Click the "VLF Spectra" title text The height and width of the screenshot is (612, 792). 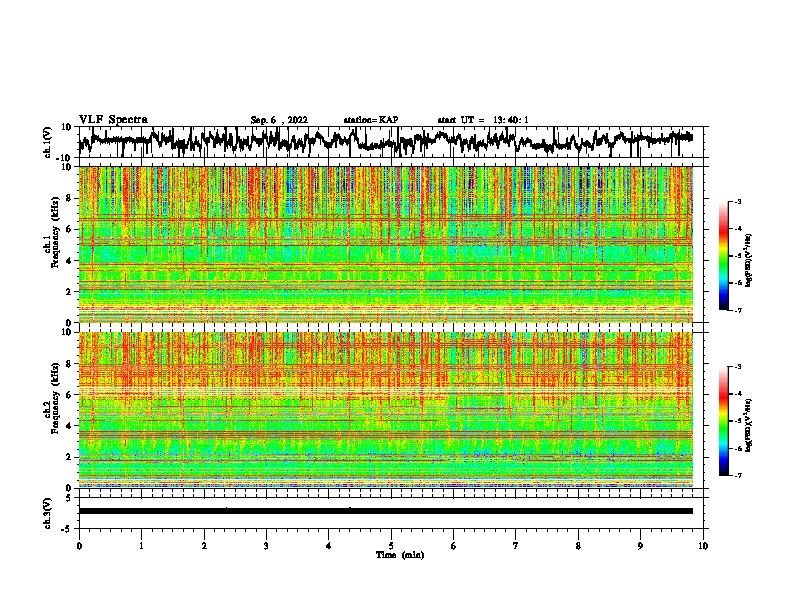coord(113,120)
